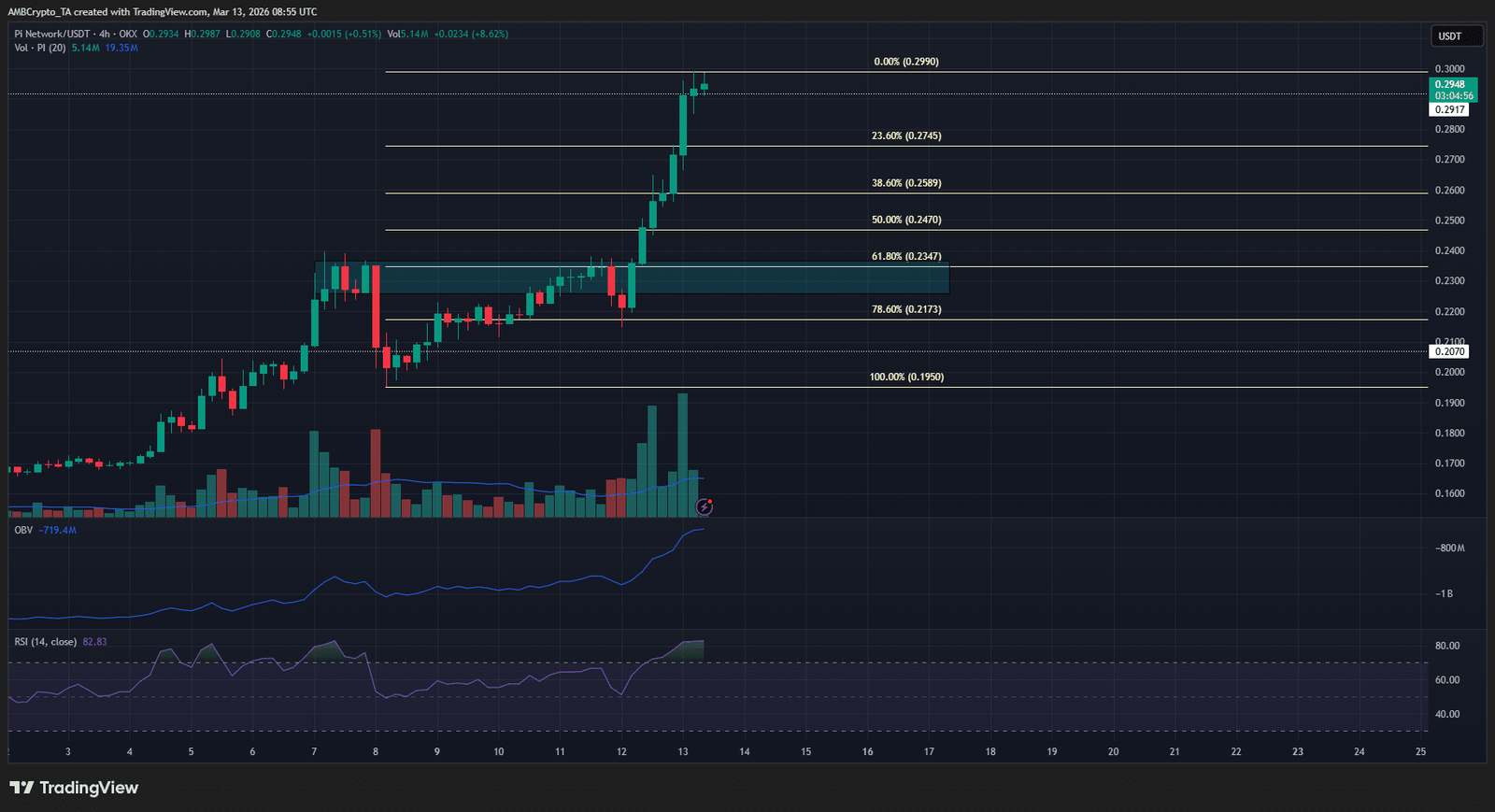Select the RSI (14, close) indicator label

click(46, 642)
